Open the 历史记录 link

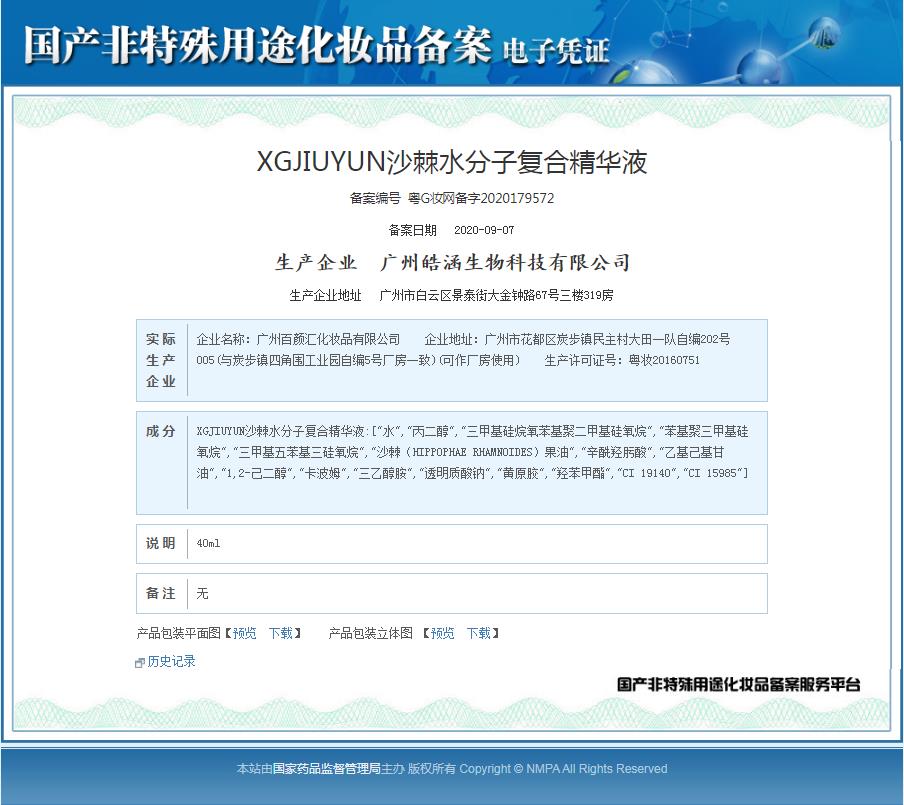tap(171, 662)
